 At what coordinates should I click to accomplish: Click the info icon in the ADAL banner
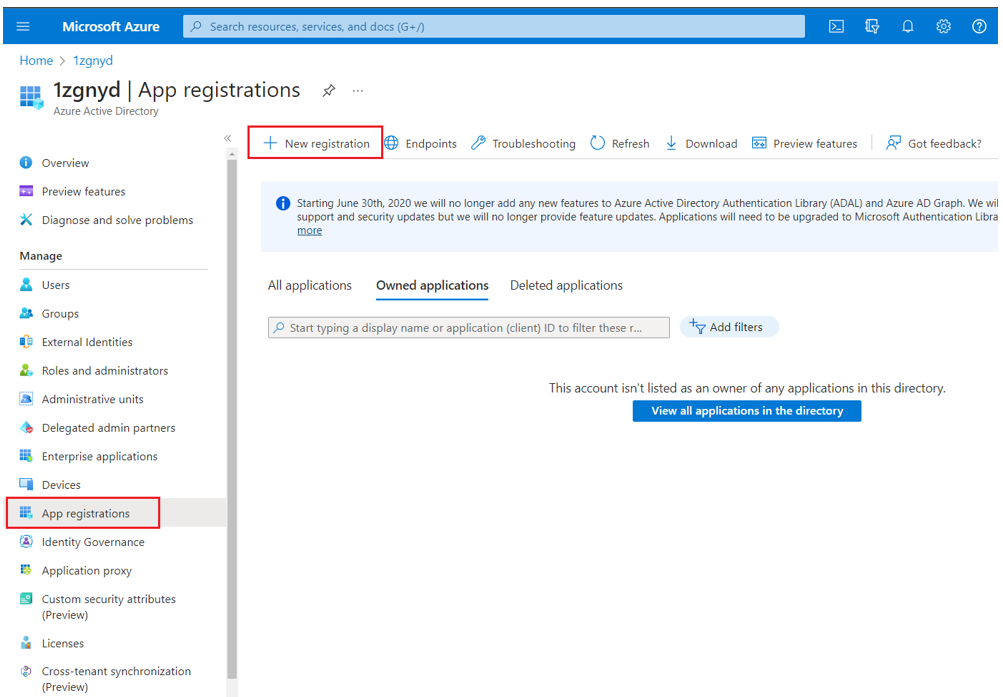coord(283,203)
